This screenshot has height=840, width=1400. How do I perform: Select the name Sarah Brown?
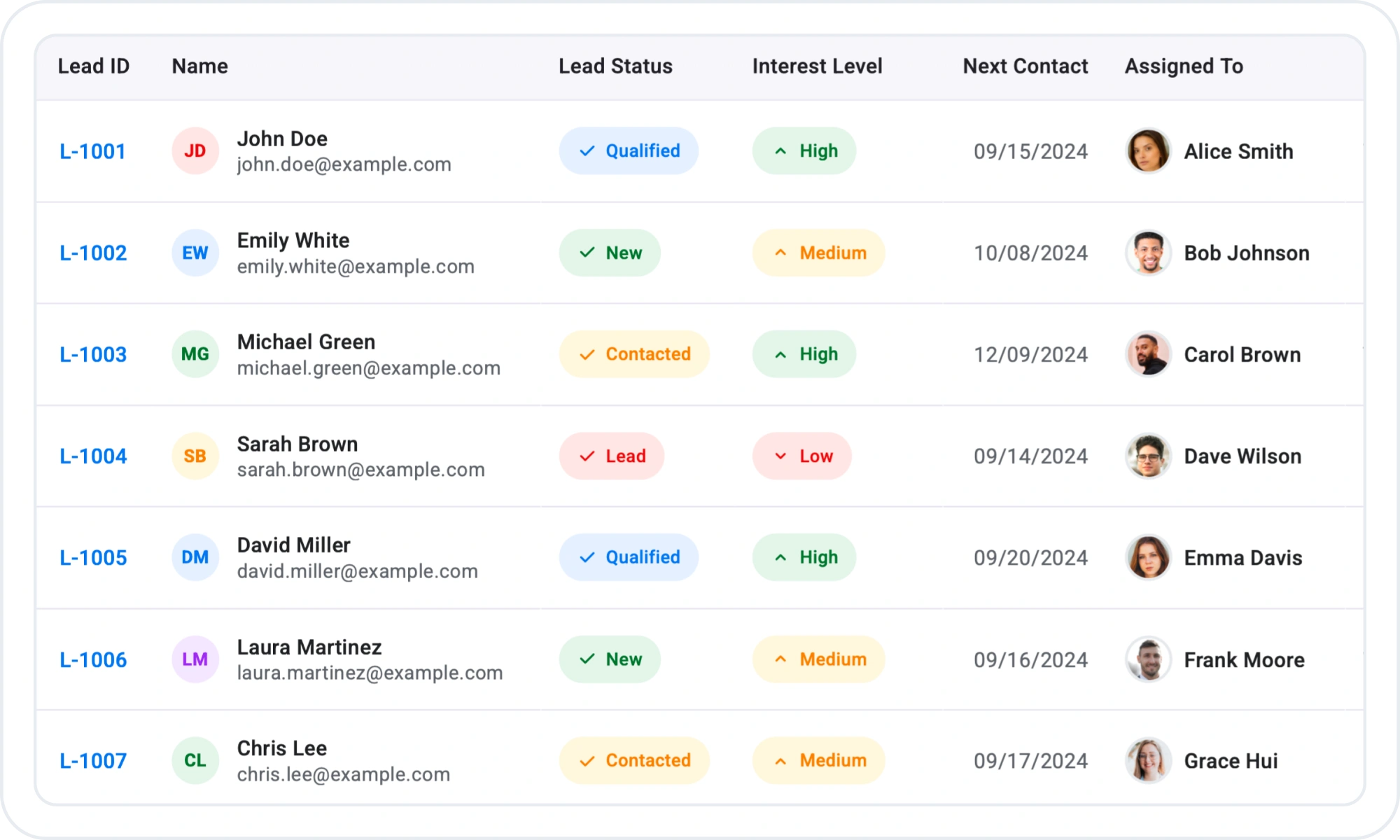click(x=297, y=444)
